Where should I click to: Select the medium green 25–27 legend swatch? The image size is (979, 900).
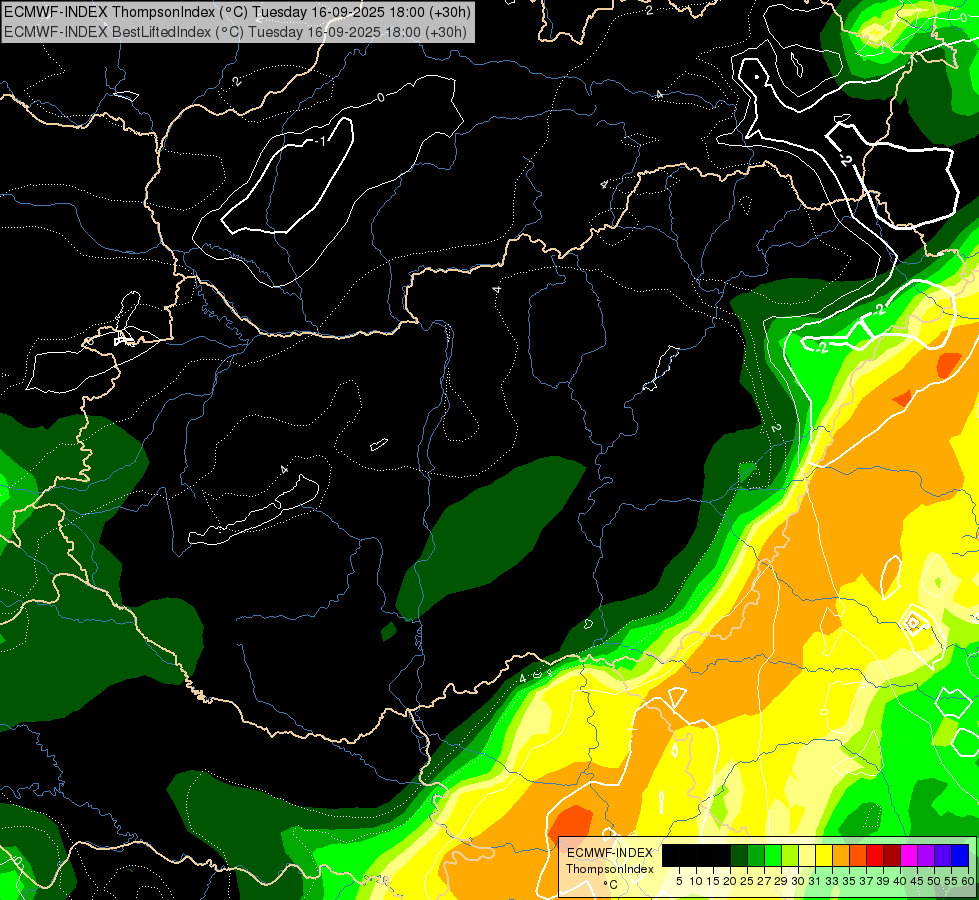tap(756, 855)
